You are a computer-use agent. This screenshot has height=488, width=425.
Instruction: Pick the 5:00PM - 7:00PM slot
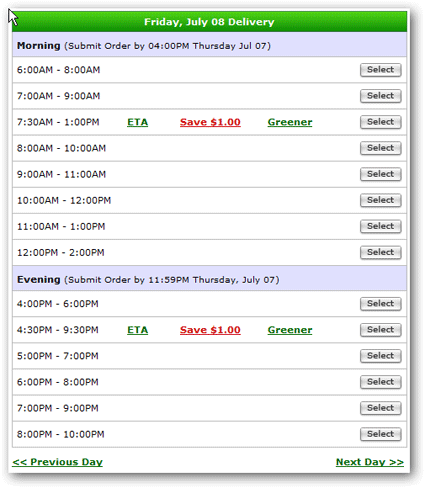[380, 356]
